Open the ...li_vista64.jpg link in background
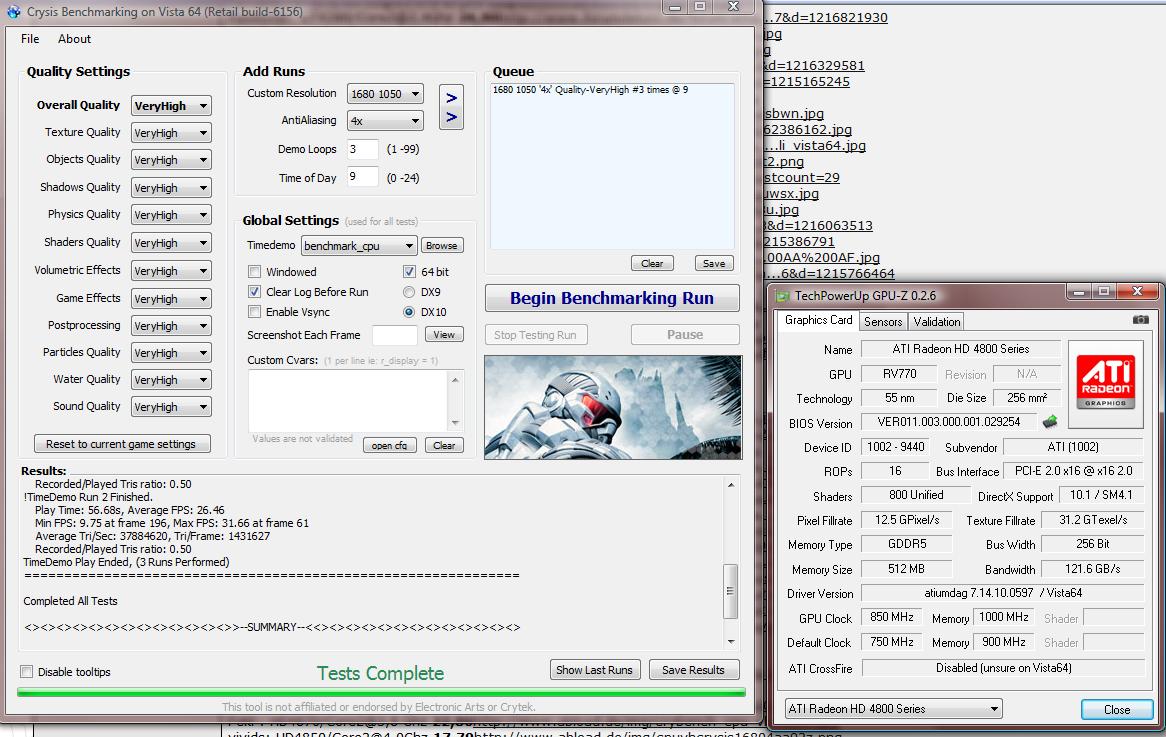This screenshot has width=1166, height=737. pyautogui.click(x=815, y=146)
